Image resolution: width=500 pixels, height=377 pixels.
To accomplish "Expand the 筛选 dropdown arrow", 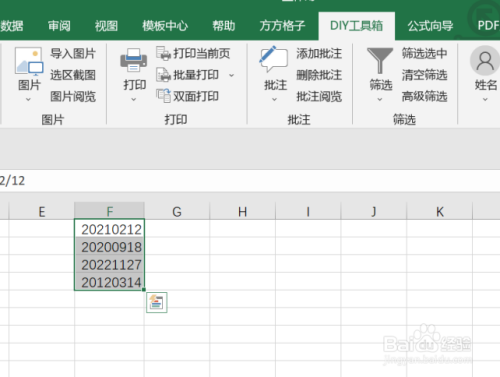I will [x=380, y=99].
